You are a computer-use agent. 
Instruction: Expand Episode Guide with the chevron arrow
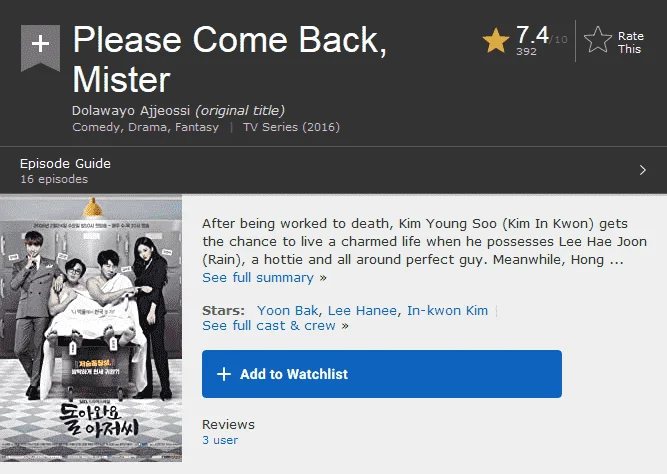pyautogui.click(x=643, y=170)
